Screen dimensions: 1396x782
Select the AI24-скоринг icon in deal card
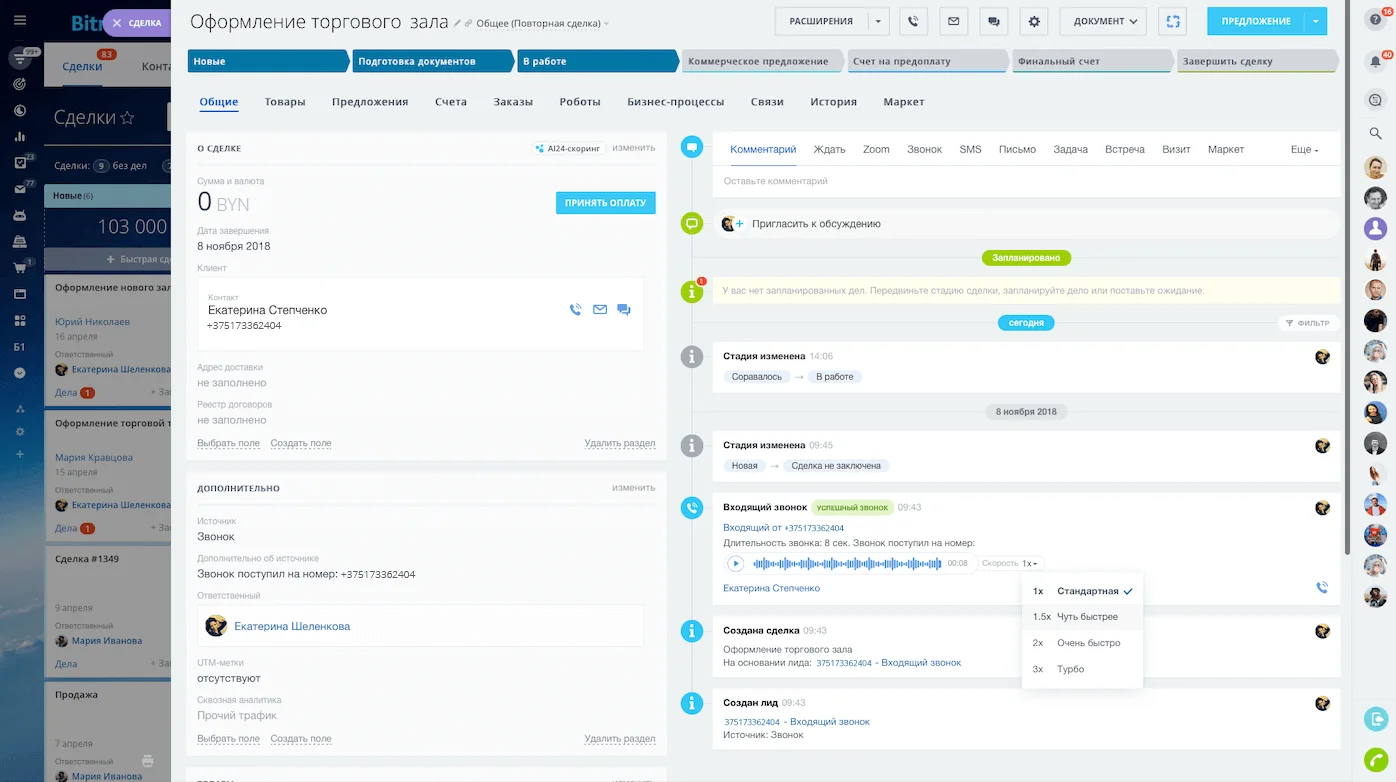[x=540, y=147]
